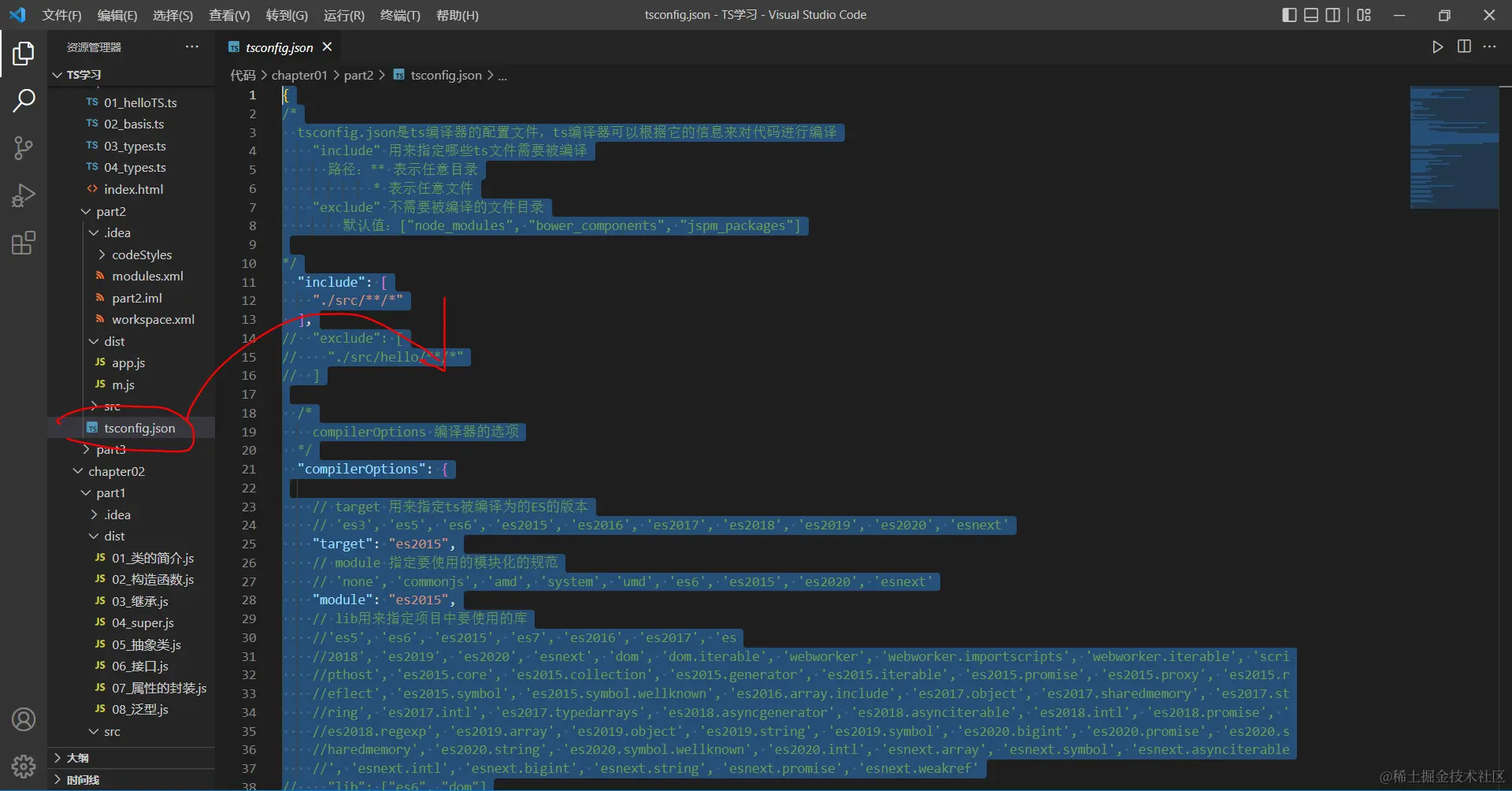The image size is (1512, 791).
Task: Open the 编辑(E) menu
Action: click(117, 15)
